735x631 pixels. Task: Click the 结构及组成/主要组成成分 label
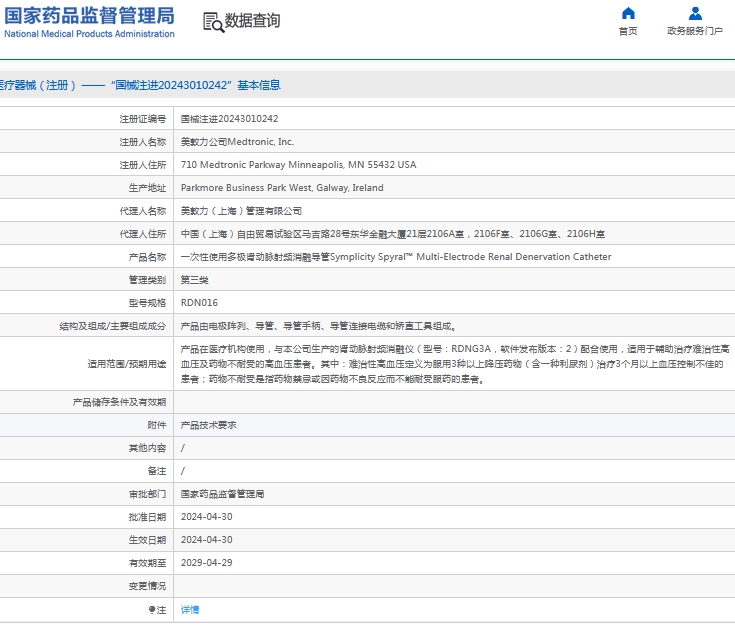point(113,326)
